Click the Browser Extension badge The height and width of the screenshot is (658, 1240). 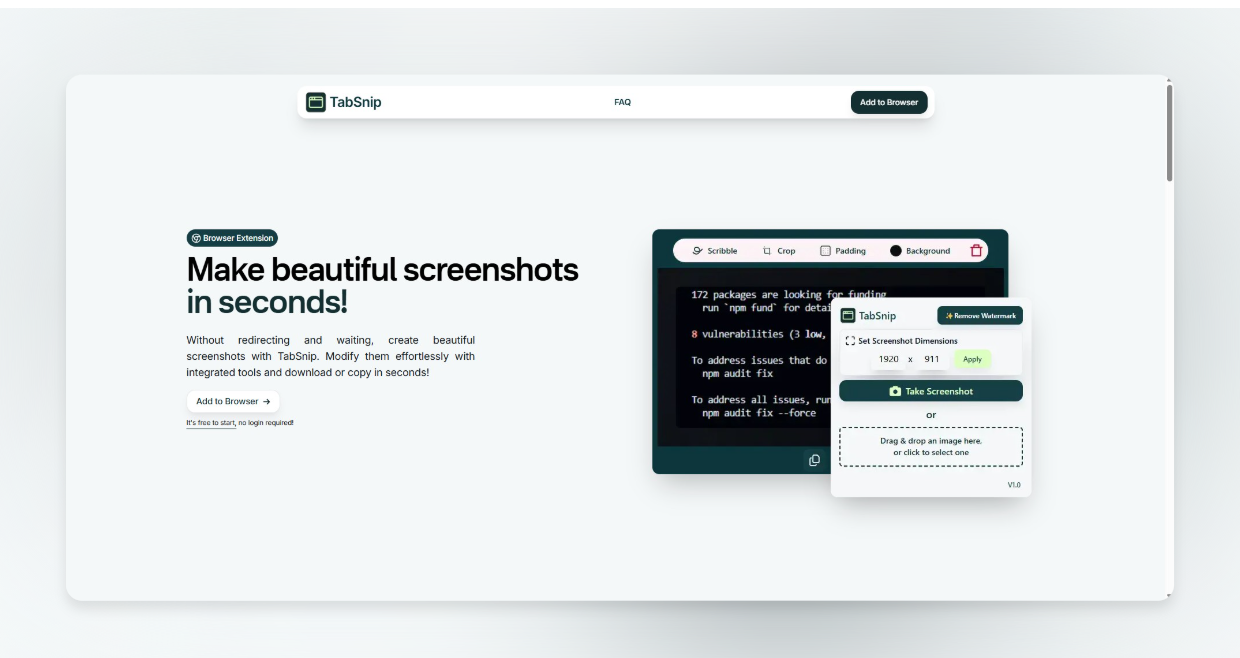[232, 238]
